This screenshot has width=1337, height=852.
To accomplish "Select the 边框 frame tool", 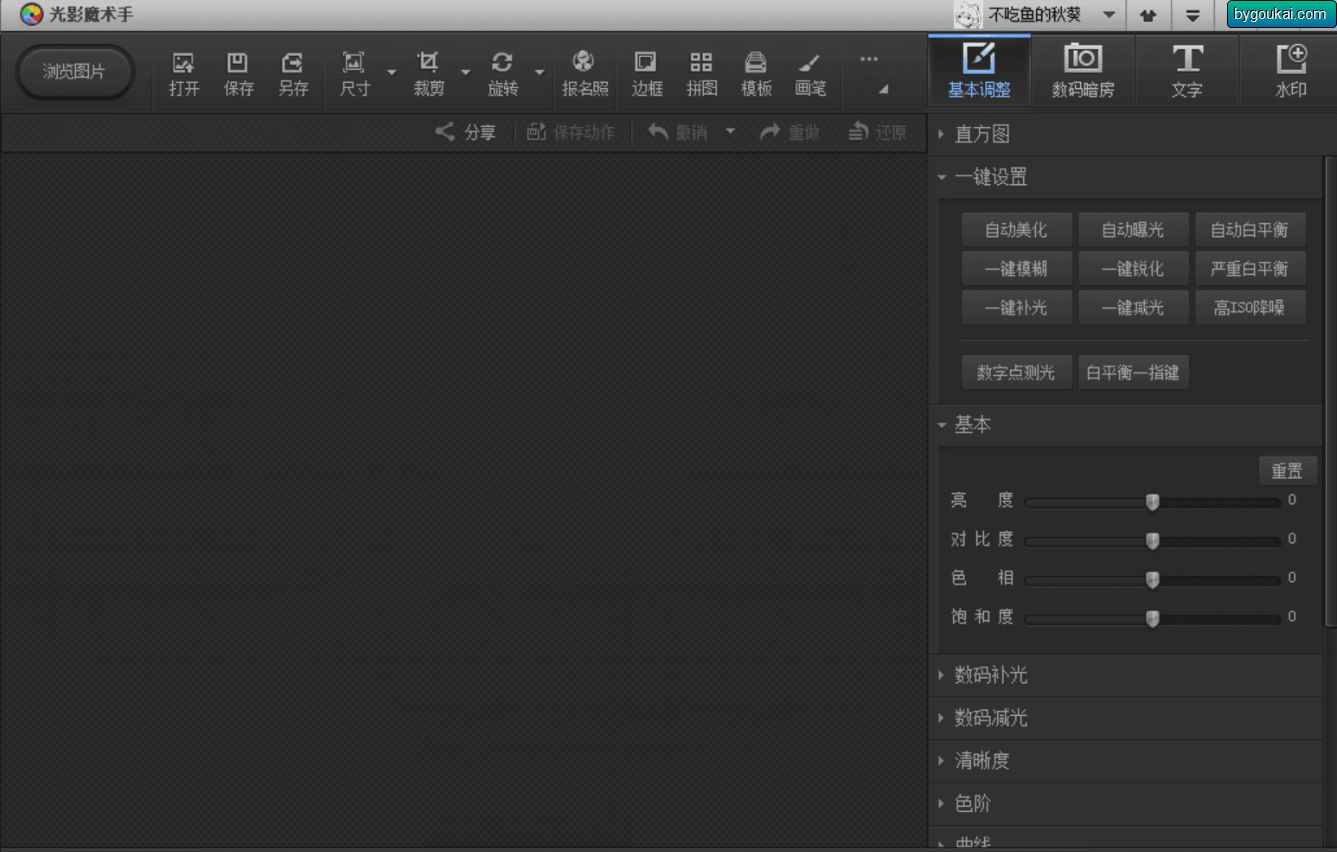I will click(647, 75).
